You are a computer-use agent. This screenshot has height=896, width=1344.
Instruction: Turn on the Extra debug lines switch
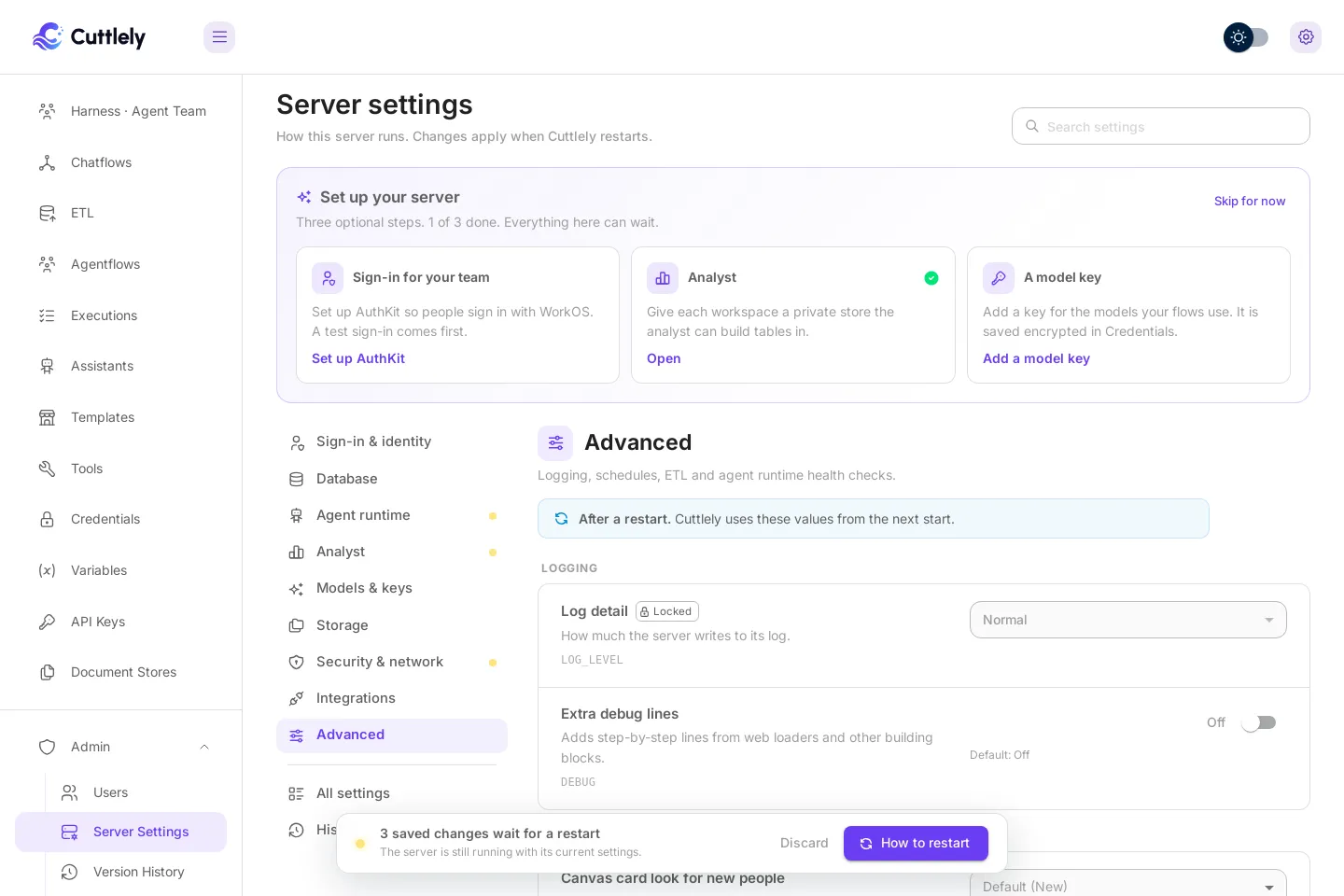[1258, 722]
